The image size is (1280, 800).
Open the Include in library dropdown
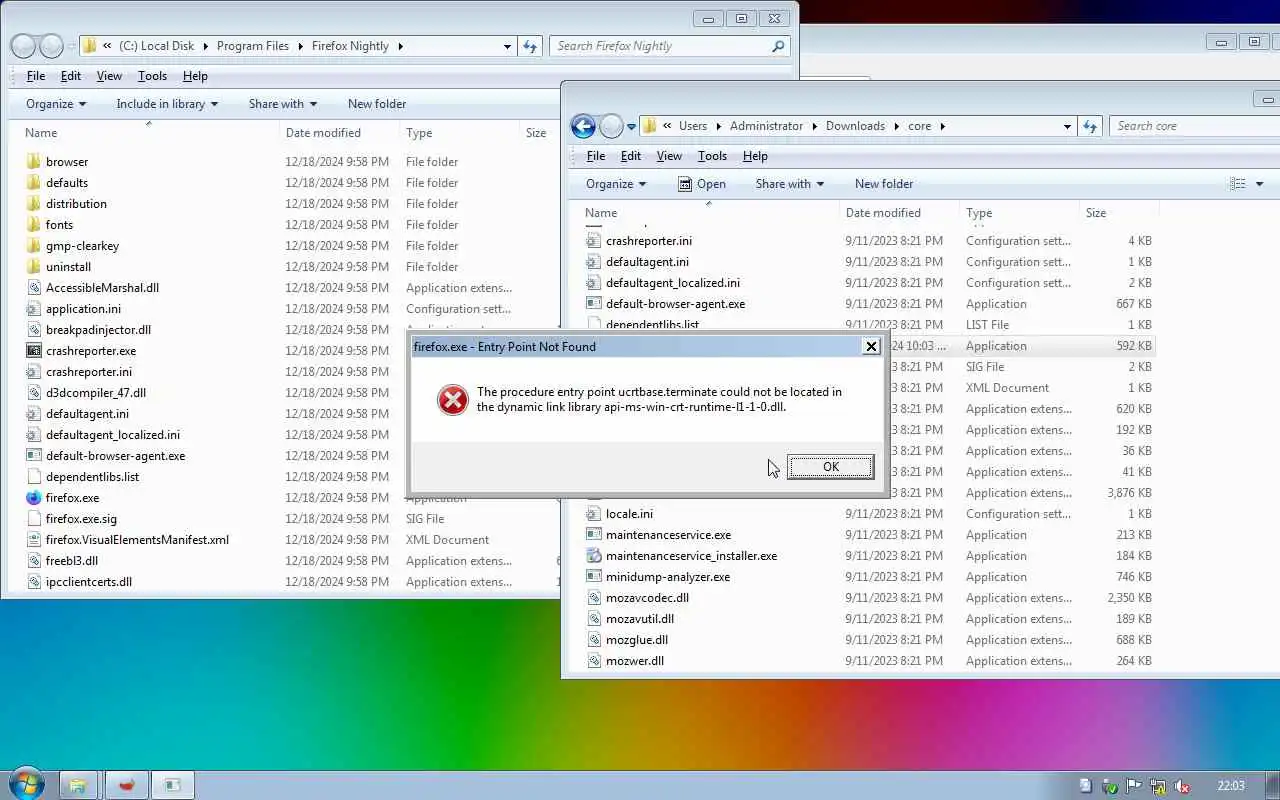pyautogui.click(x=167, y=104)
